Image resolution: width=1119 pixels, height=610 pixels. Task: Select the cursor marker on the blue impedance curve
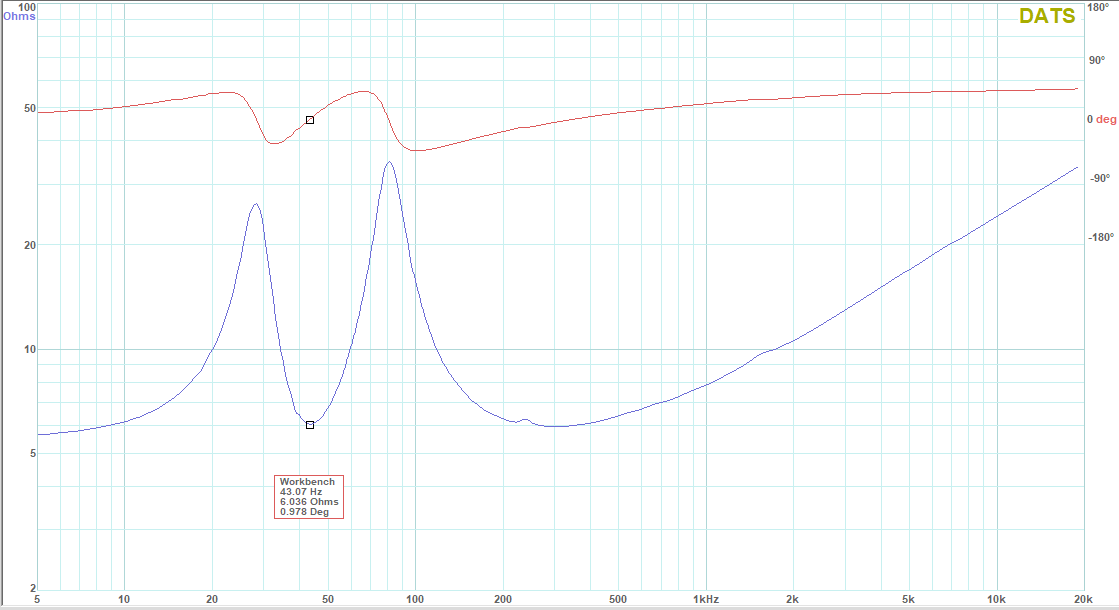pyautogui.click(x=310, y=425)
